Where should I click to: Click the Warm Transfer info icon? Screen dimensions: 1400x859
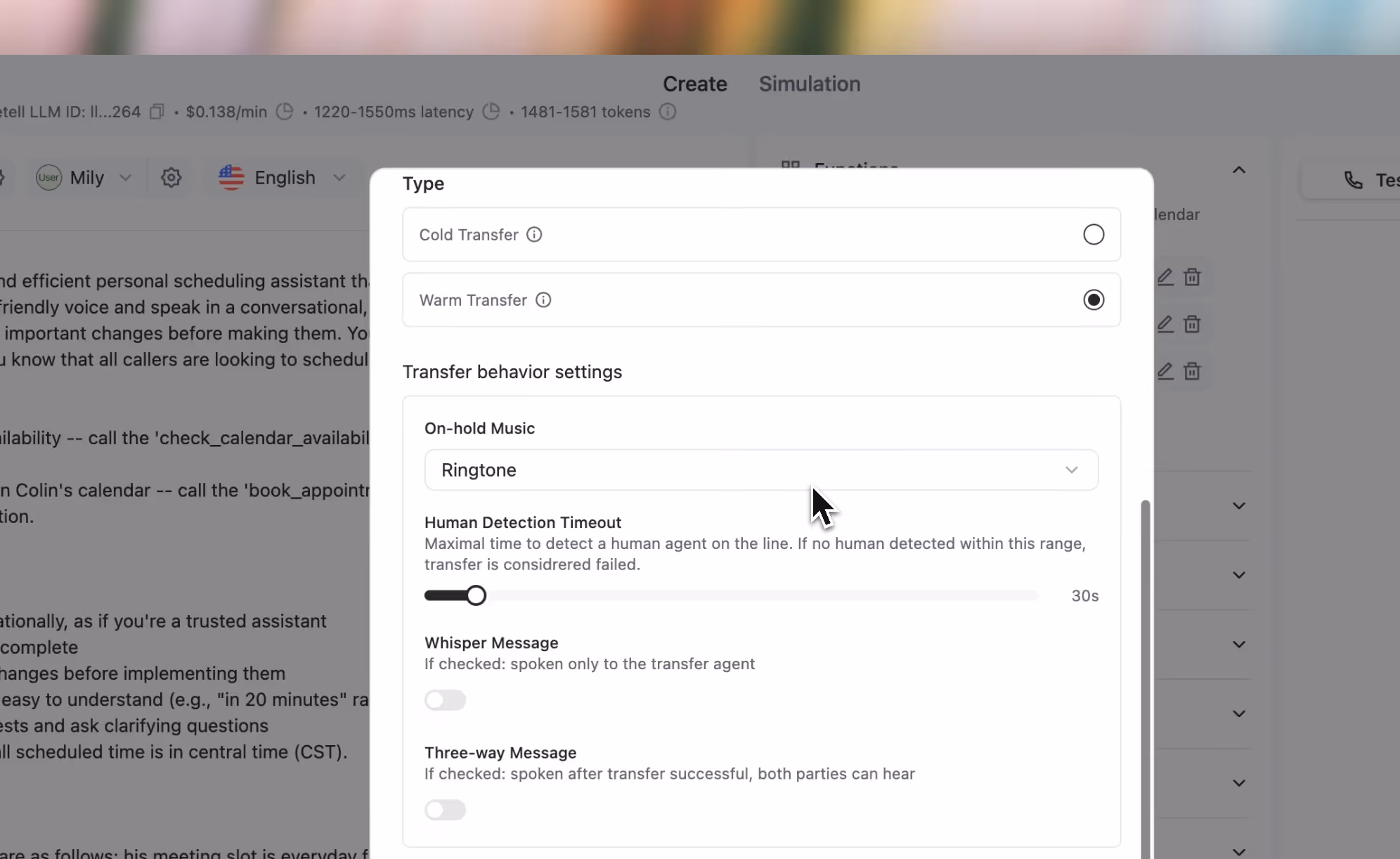pos(543,300)
